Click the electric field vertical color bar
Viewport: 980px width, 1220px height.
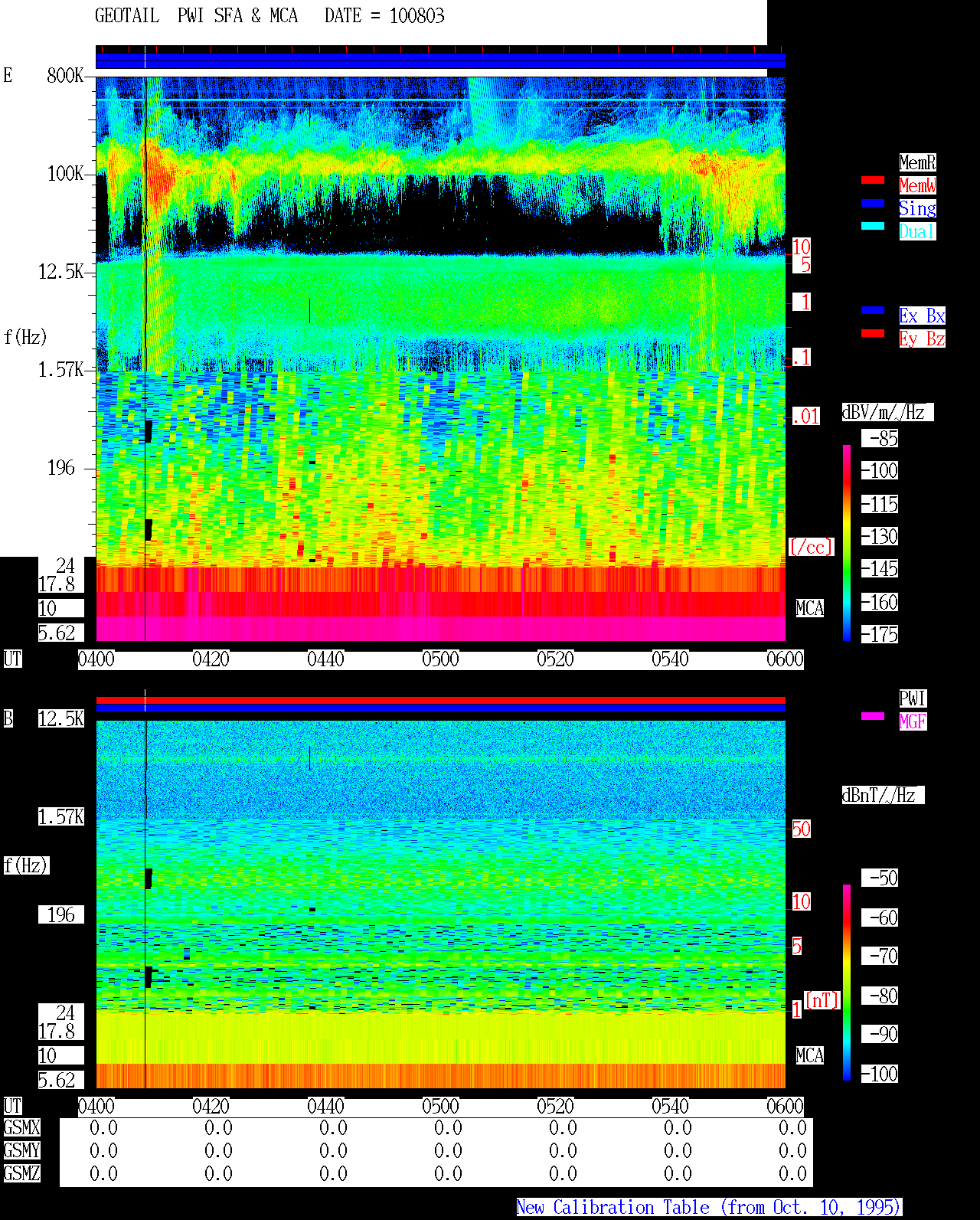point(847,543)
